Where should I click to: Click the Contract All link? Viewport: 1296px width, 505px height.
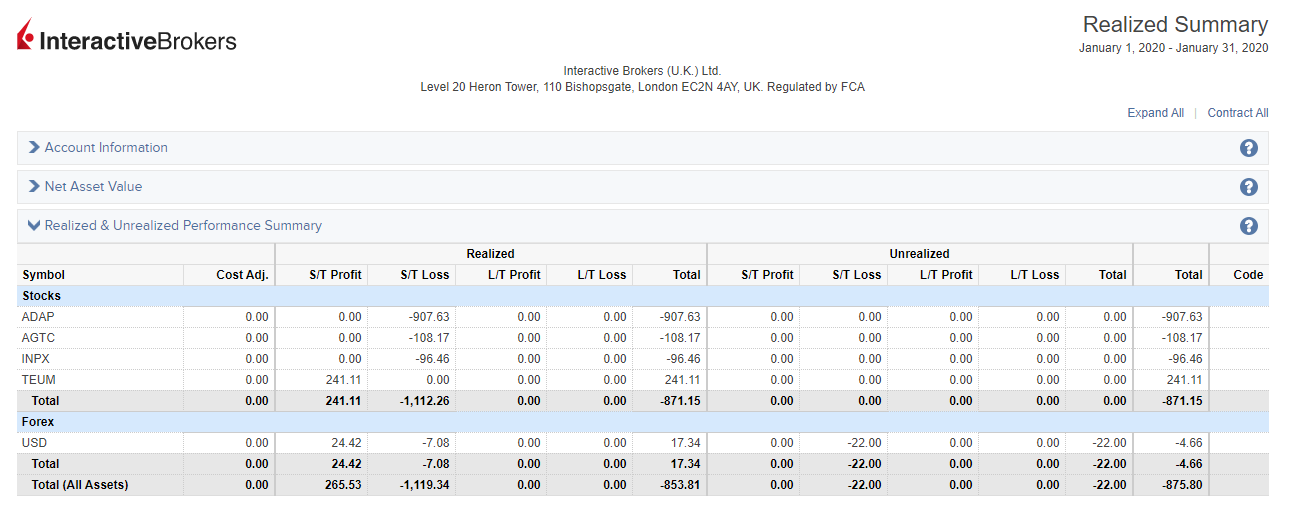pyautogui.click(x=1237, y=113)
